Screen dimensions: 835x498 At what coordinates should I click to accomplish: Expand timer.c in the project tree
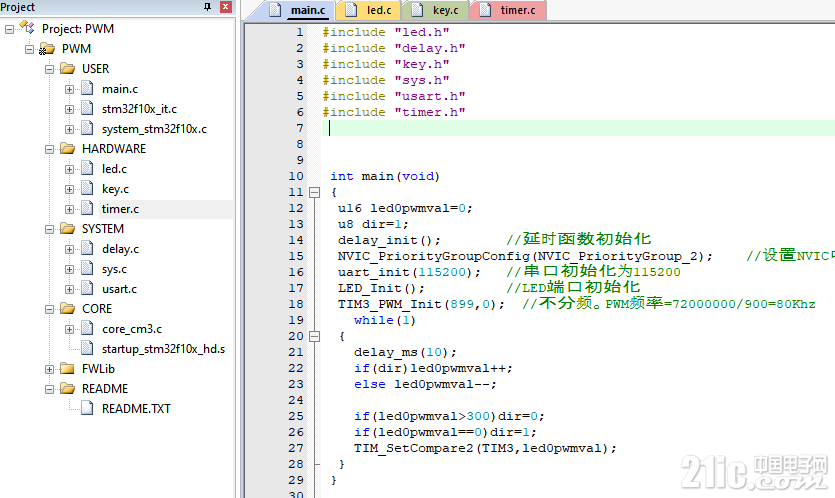pyautogui.click(x=69, y=209)
